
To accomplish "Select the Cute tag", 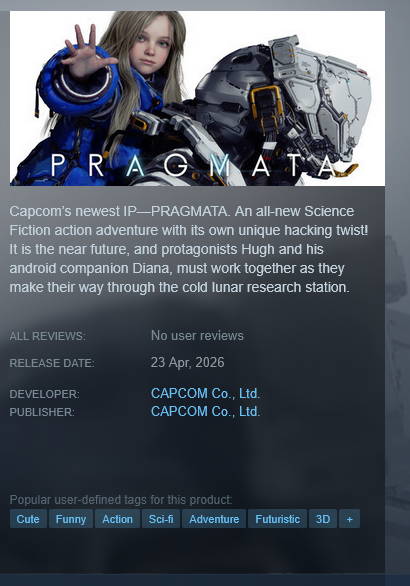I will (x=28, y=519).
